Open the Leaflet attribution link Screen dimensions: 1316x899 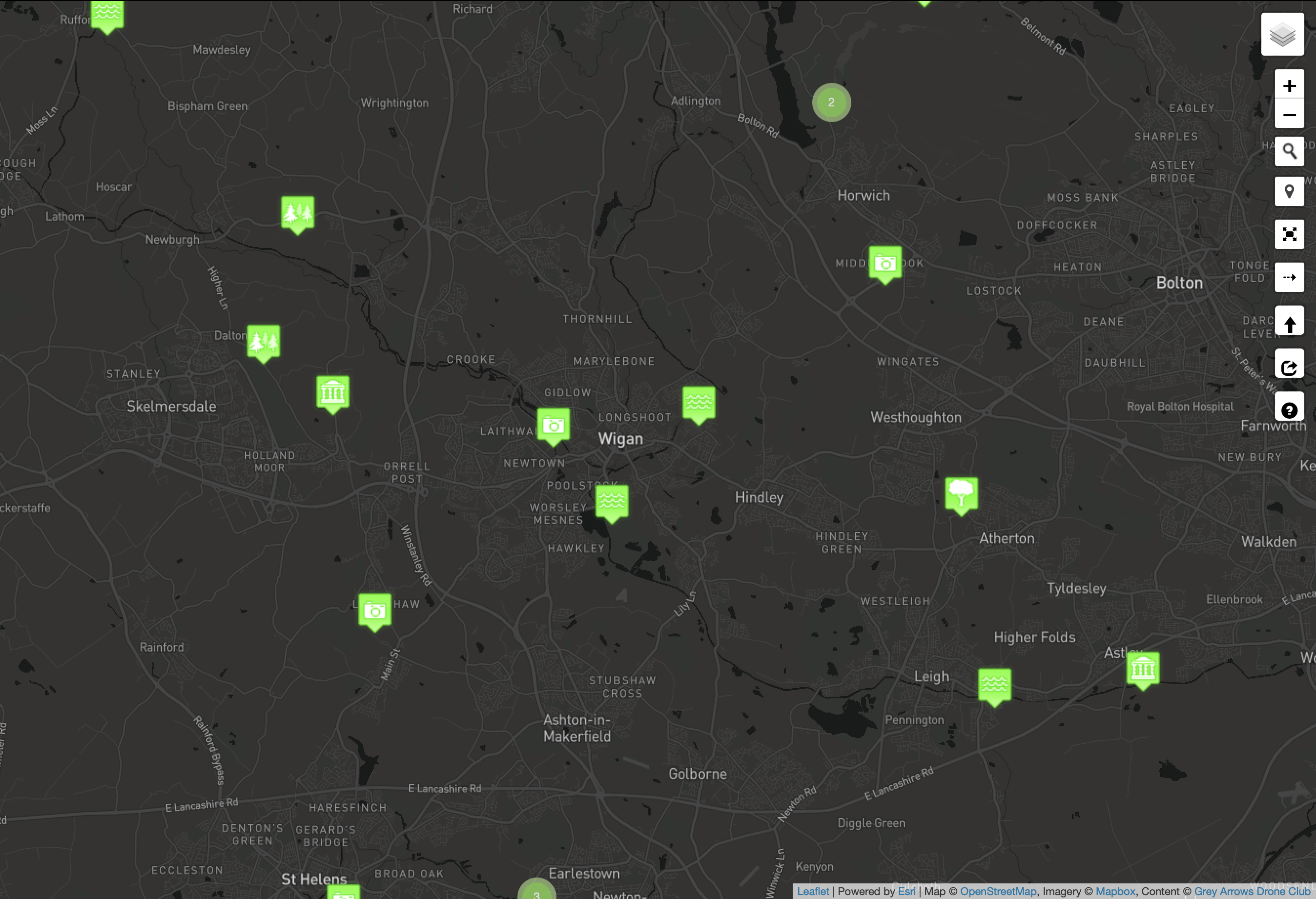(813, 891)
